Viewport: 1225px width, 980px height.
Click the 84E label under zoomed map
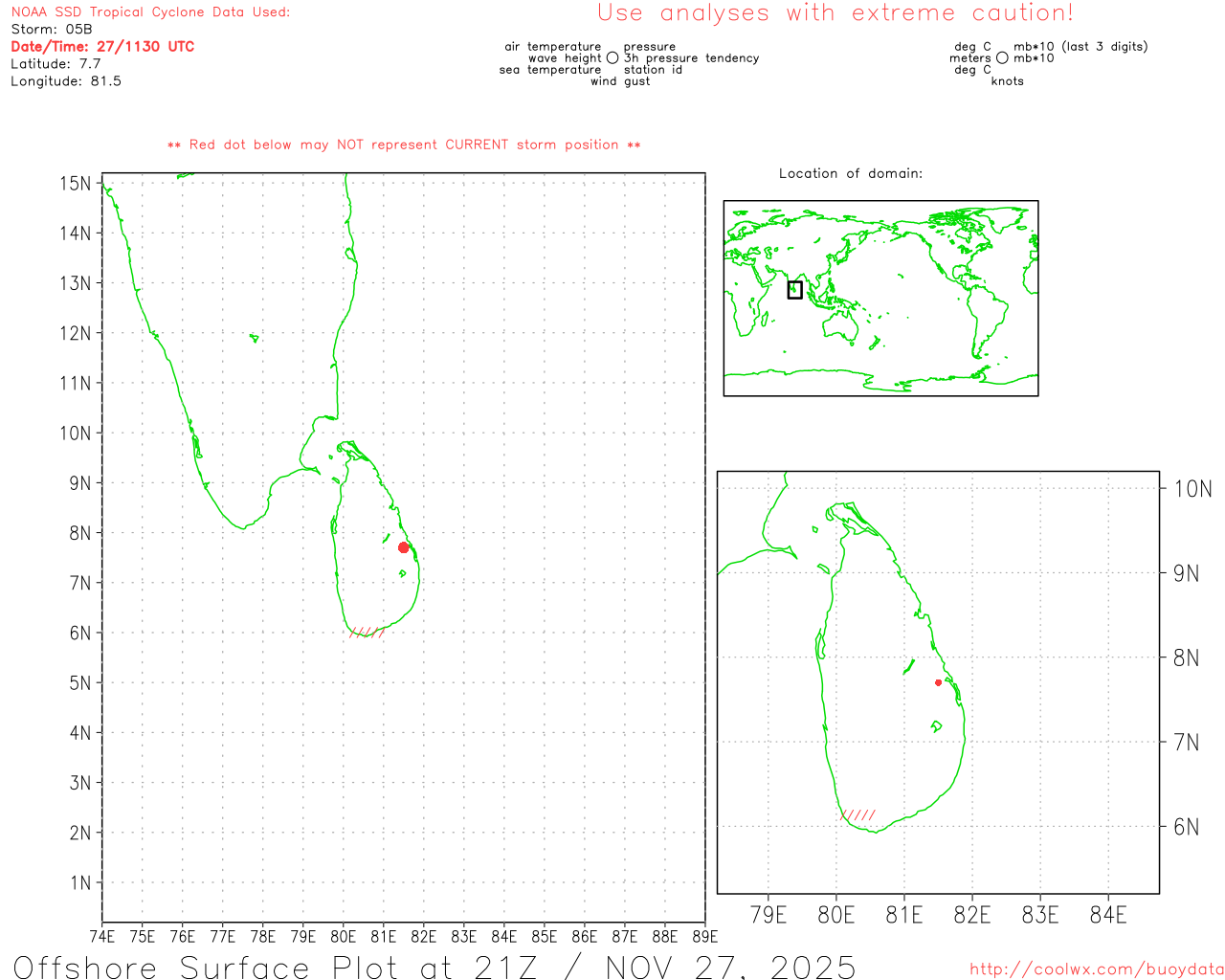[1107, 915]
